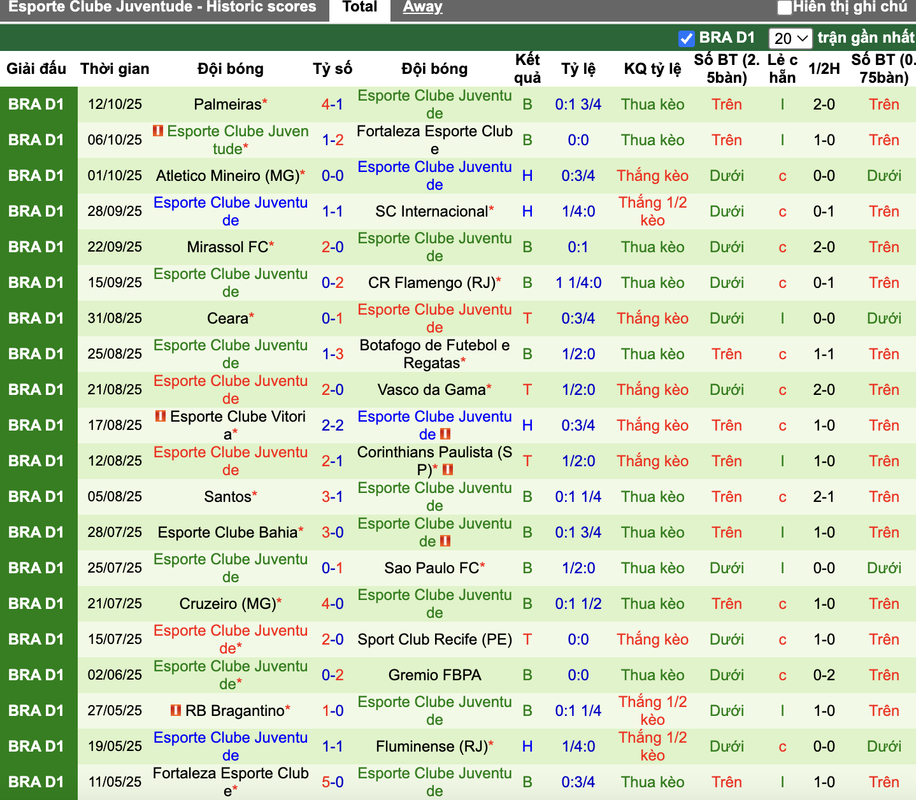Open Vasco da Gama team link
This screenshot has height=800, width=916.
pyautogui.click(x=431, y=390)
